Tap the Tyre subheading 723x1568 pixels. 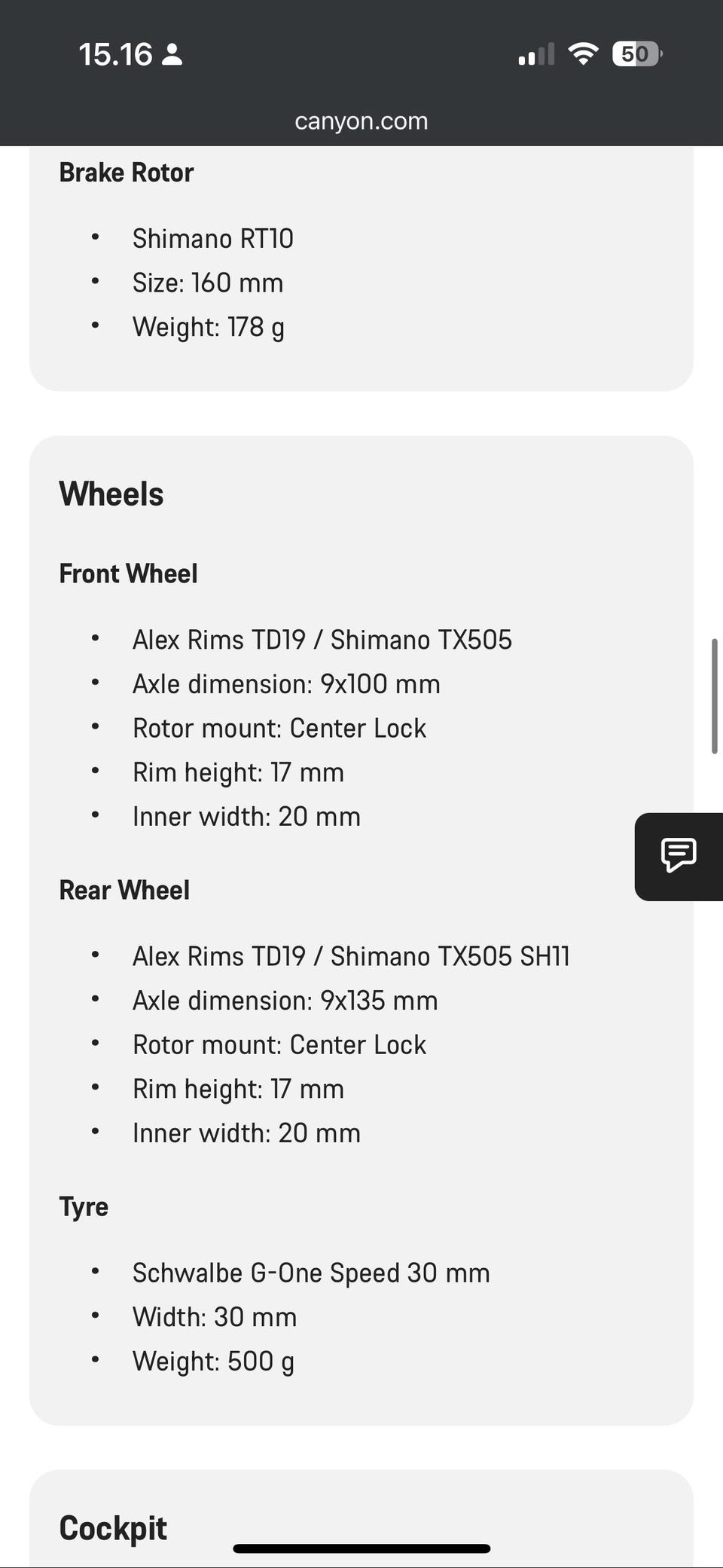[84, 1206]
